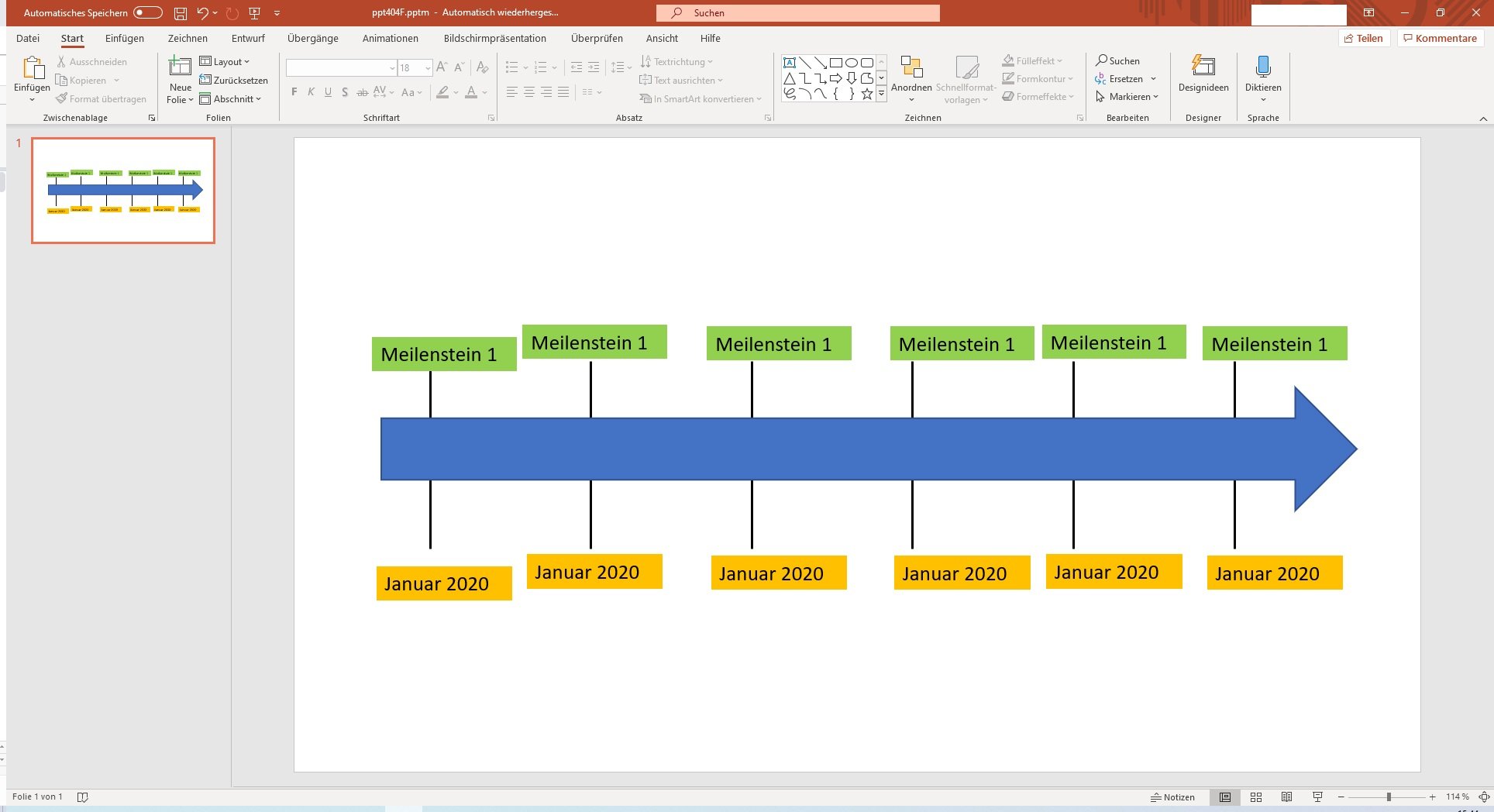The width and height of the screenshot is (1494, 812).
Task: Click the Diktieren microphone icon
Action: tap(1263, 67)
